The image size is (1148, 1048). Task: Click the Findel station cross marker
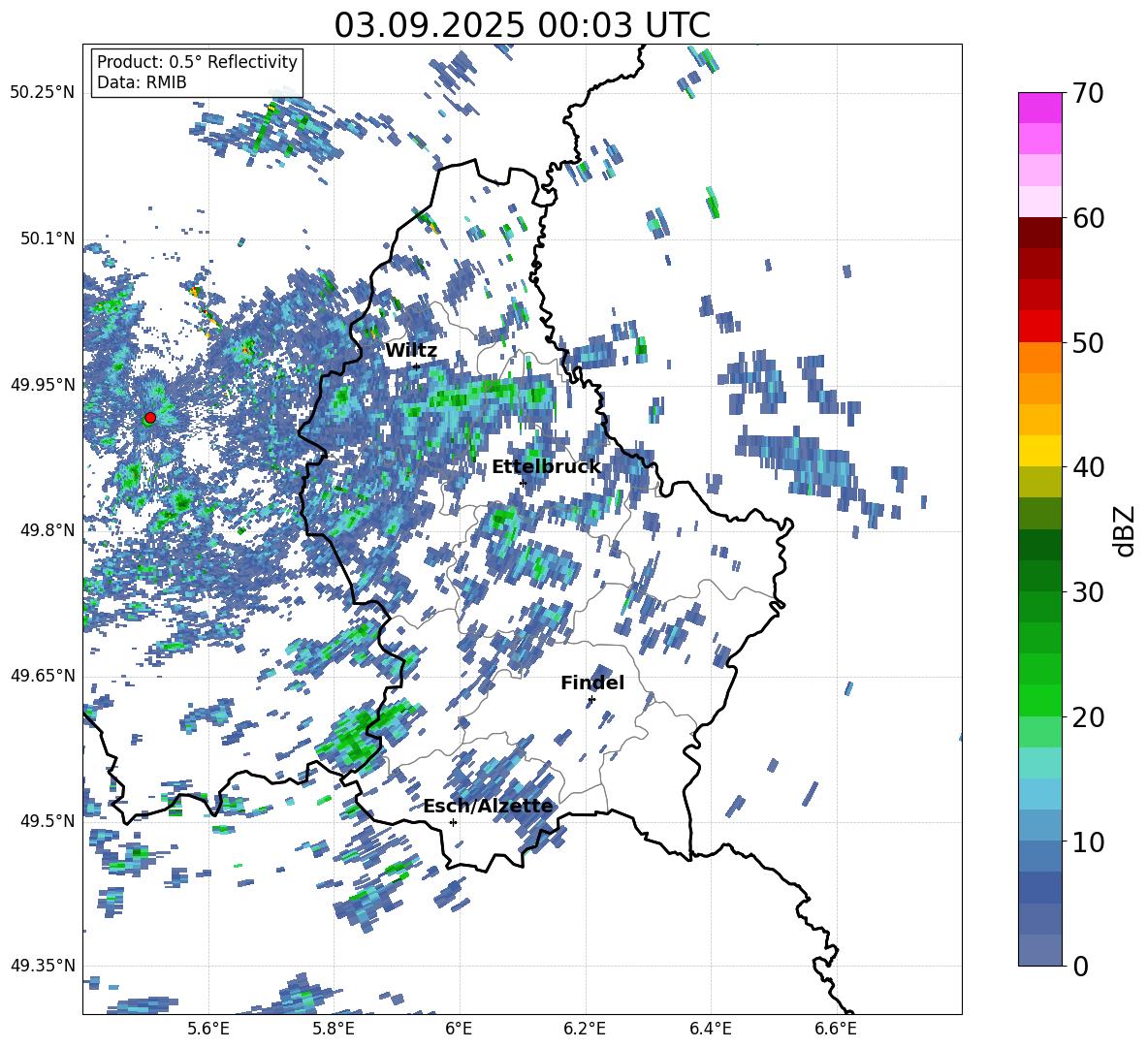(x=591, y=700)
